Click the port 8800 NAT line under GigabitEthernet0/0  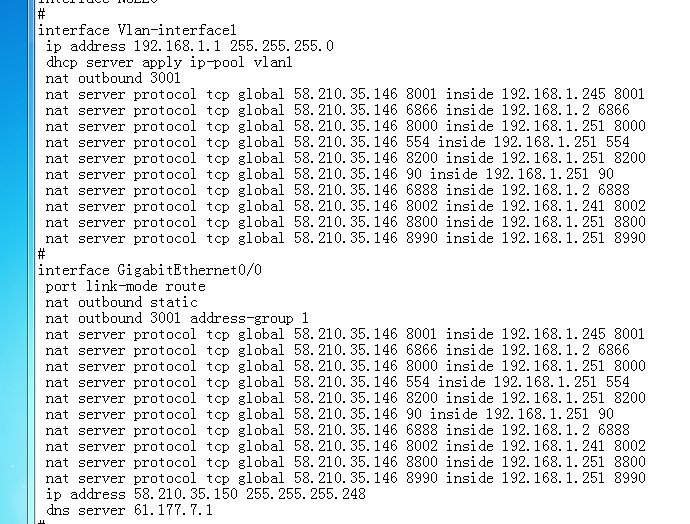(x=345, y=462)
